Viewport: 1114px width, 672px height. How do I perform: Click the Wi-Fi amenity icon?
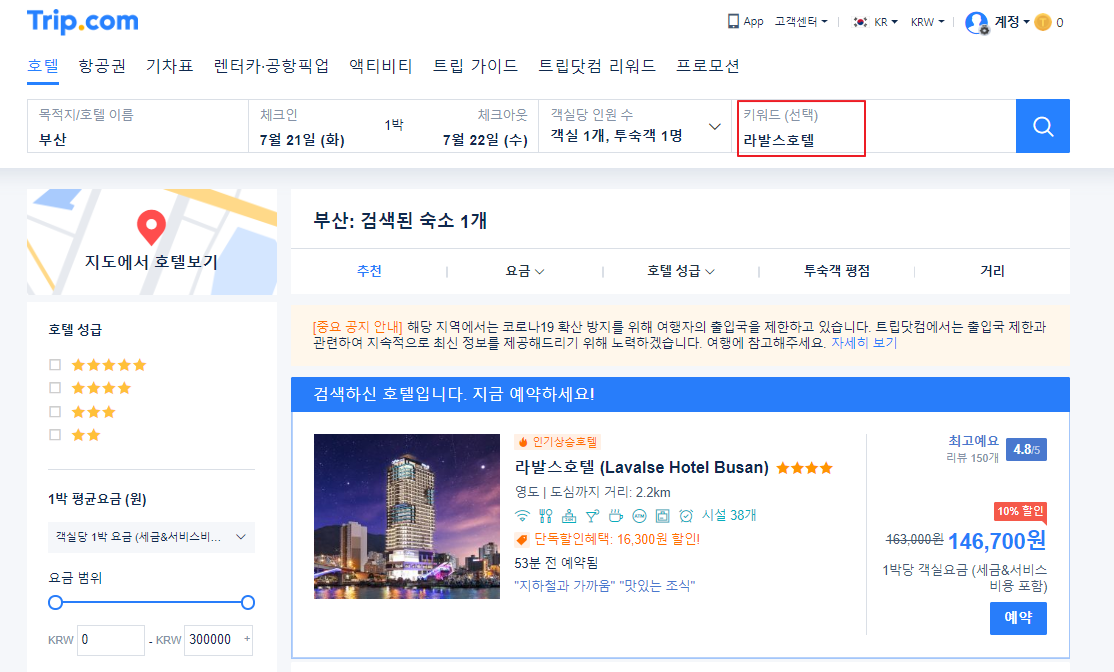click(522, 516)
